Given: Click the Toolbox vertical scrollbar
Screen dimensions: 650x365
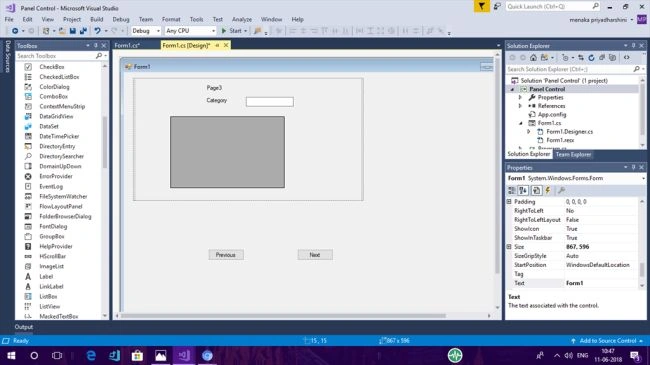Looking at the screenshot, I should point(104,142).
